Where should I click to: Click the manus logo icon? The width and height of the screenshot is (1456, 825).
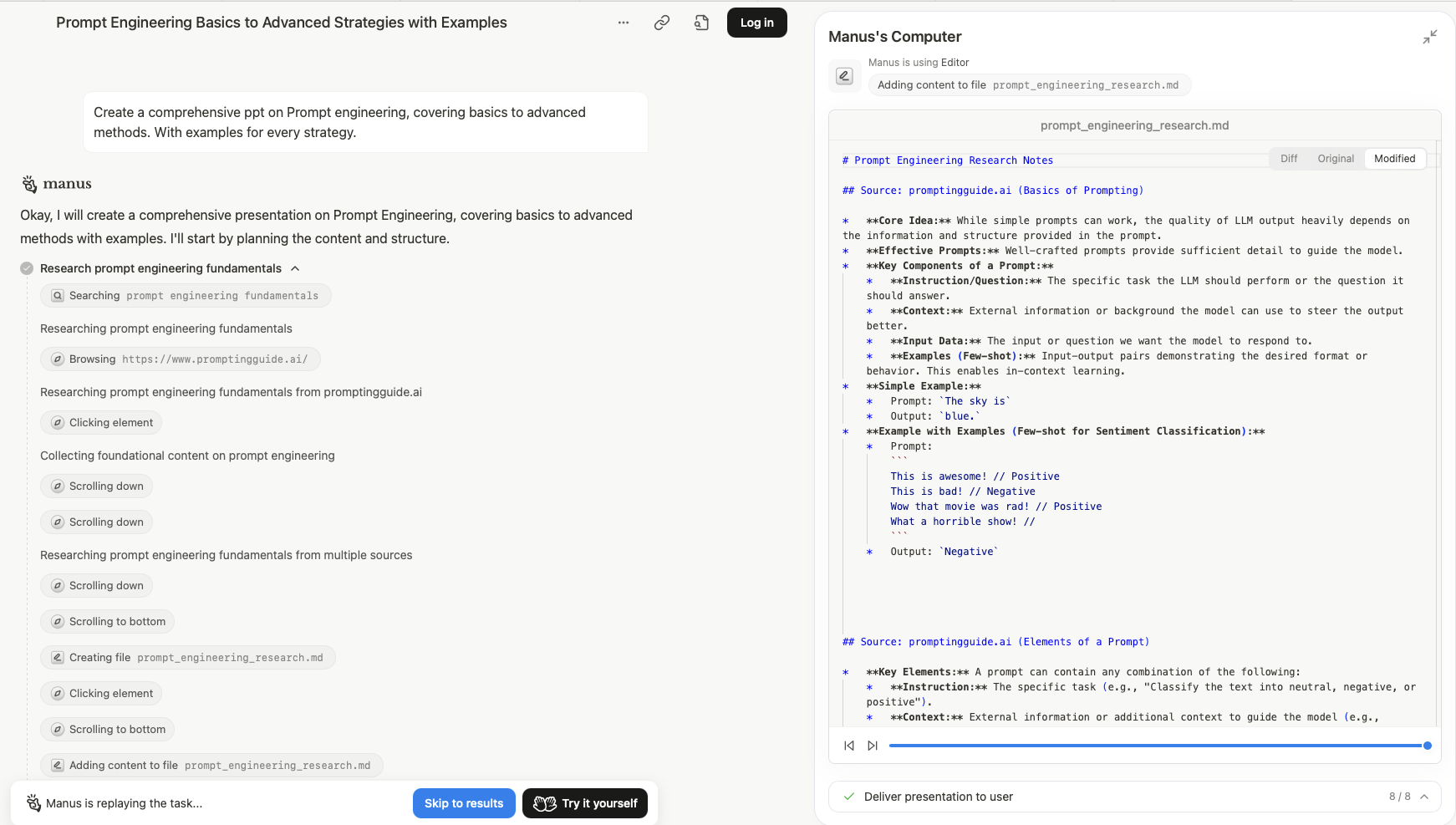[x=30, y=184]
